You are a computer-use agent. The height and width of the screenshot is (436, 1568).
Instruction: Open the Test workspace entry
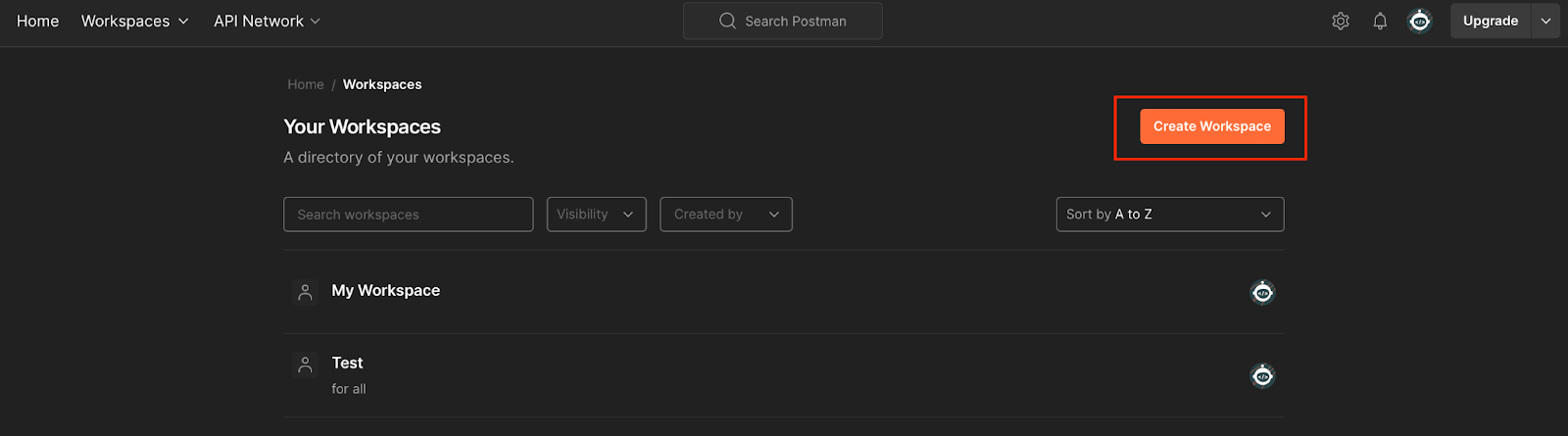pos(347,363)
